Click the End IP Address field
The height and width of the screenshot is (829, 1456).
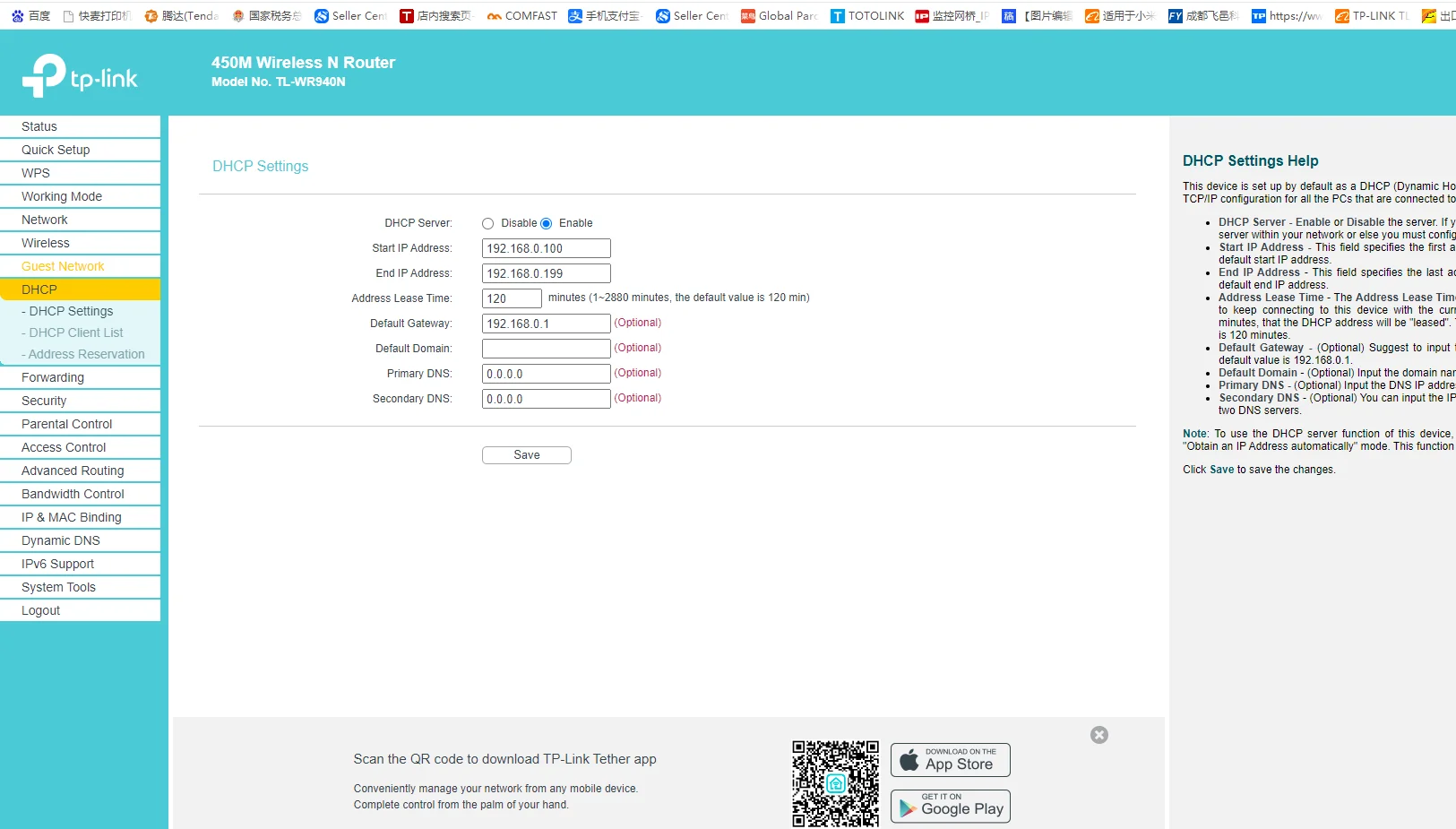click(547, 273)
